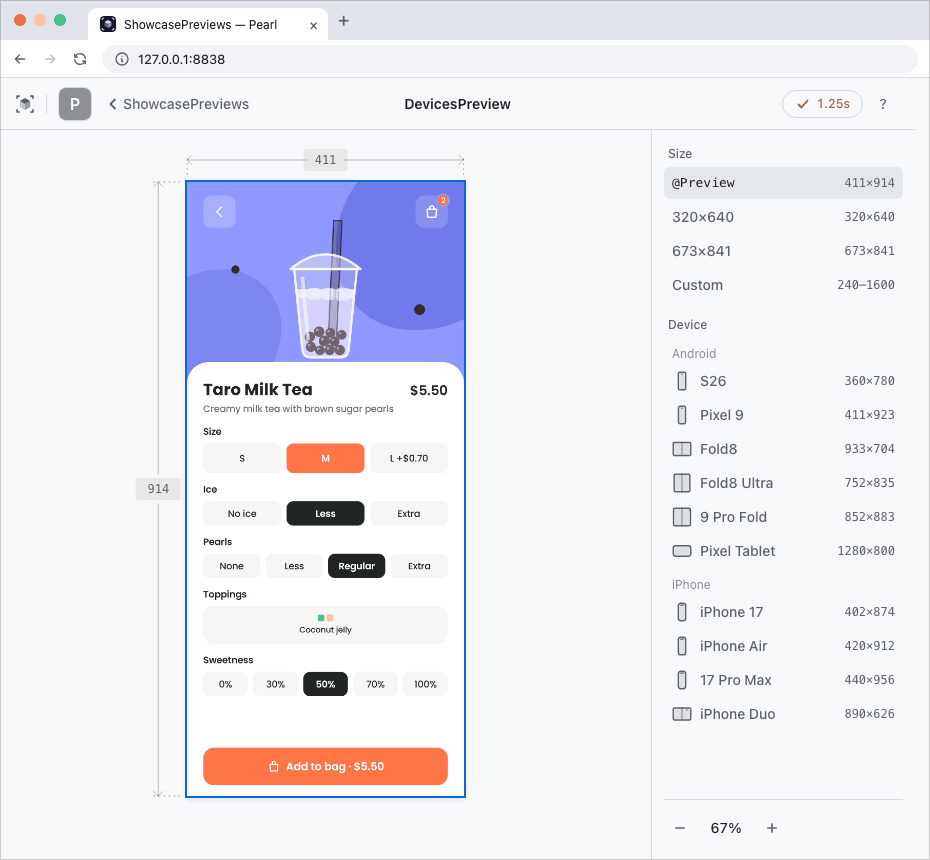
Task: Select the 320×640 size preset
Action: coord(783,217)
